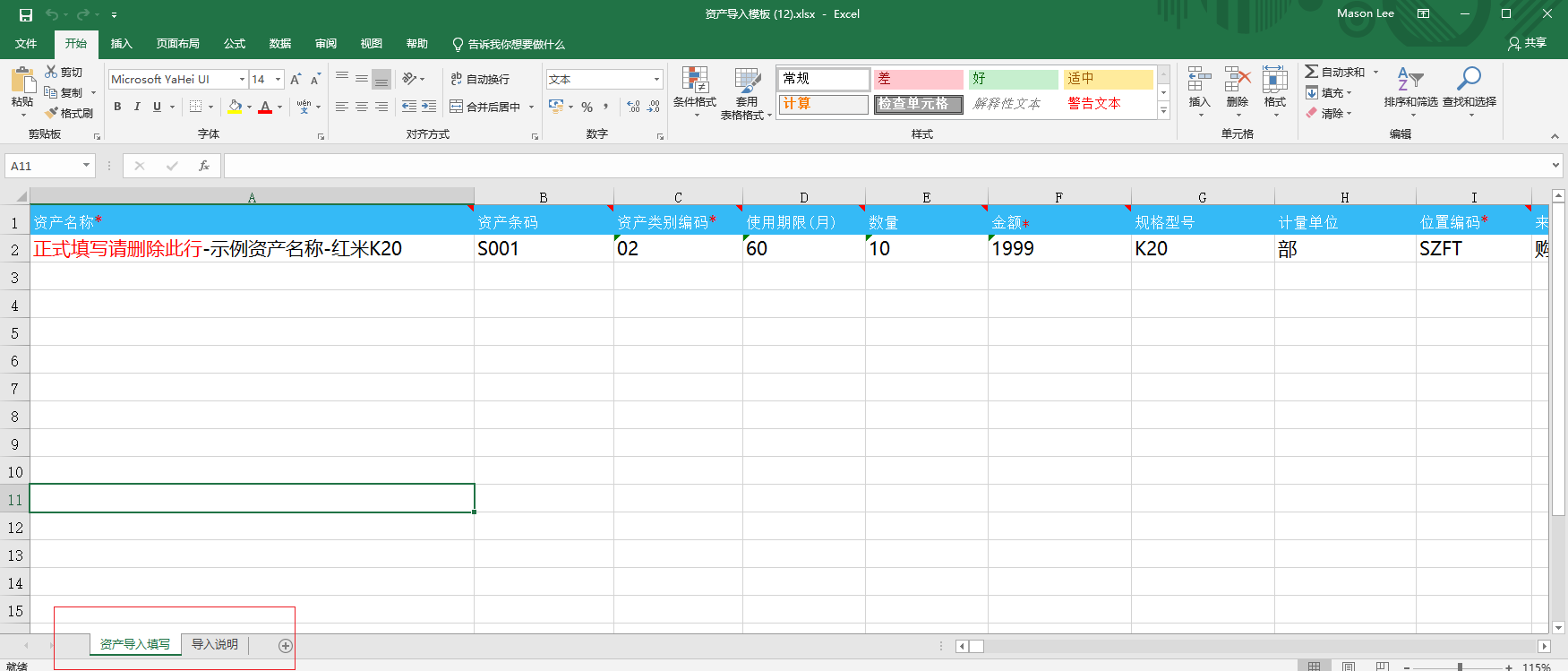The height and width of the screenshot is (671, 1568).
Task: Click the 共享 (Share) button
Action: (1528, 43)
